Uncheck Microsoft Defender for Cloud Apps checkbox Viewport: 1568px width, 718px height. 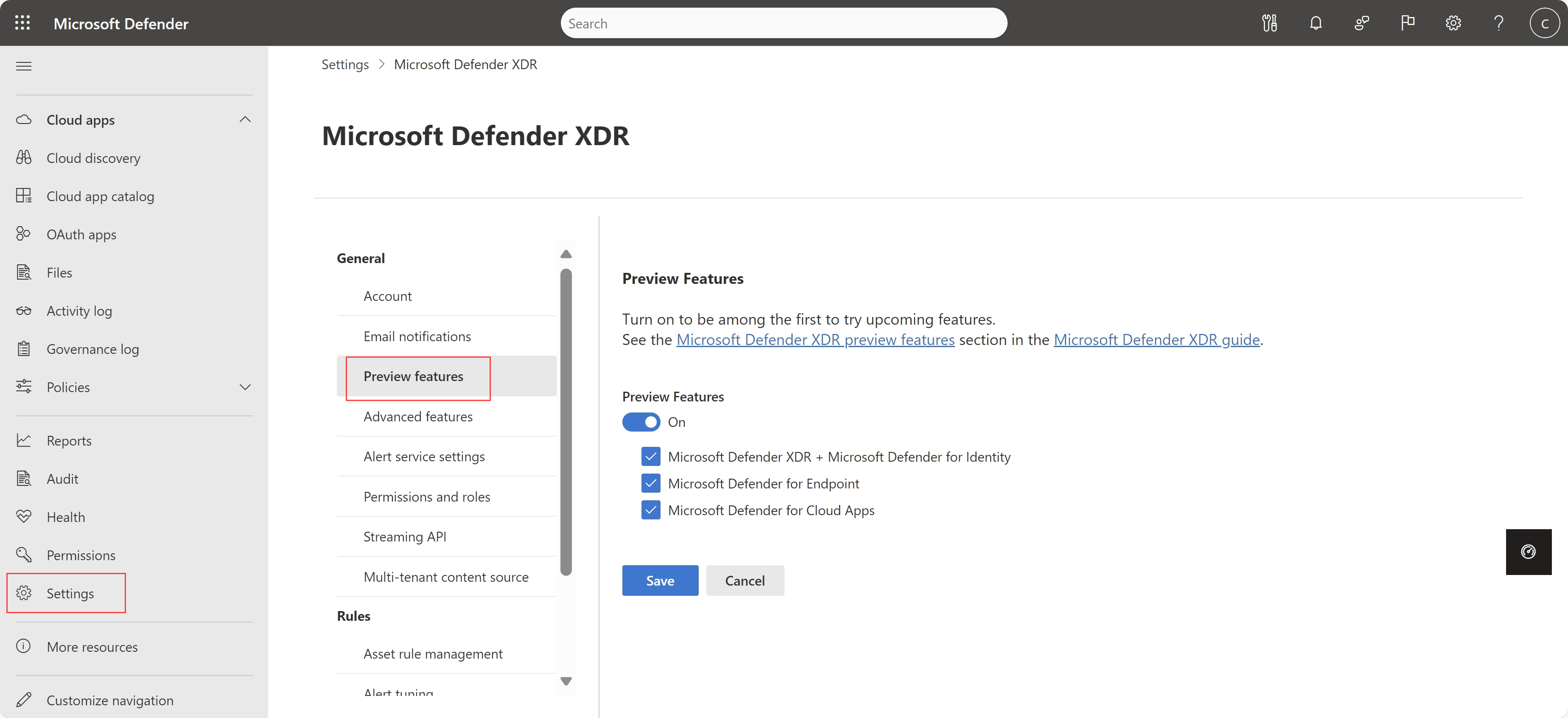pyautogui.click(x=650, y=510)
